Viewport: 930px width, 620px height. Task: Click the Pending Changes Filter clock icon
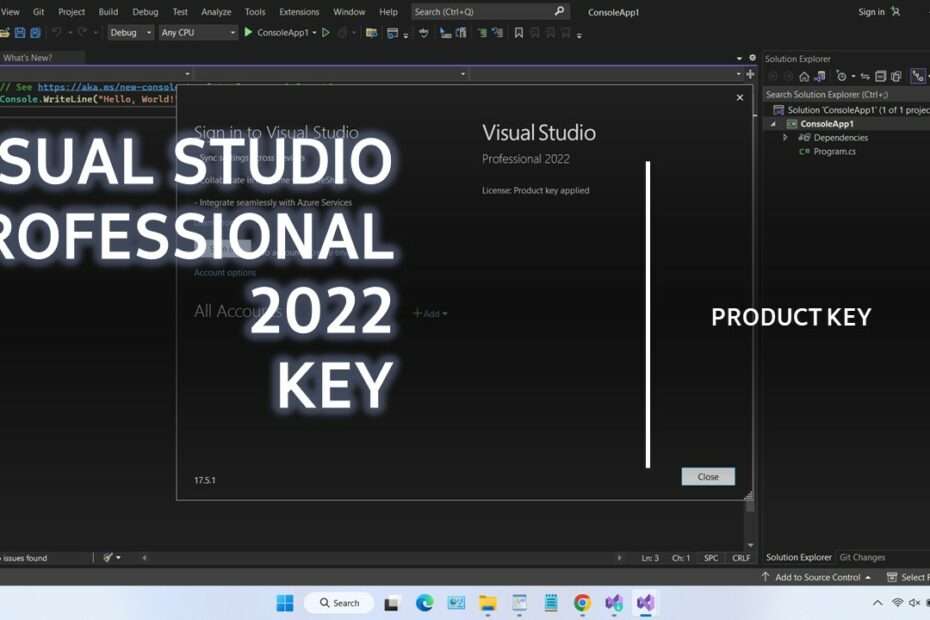841,76
